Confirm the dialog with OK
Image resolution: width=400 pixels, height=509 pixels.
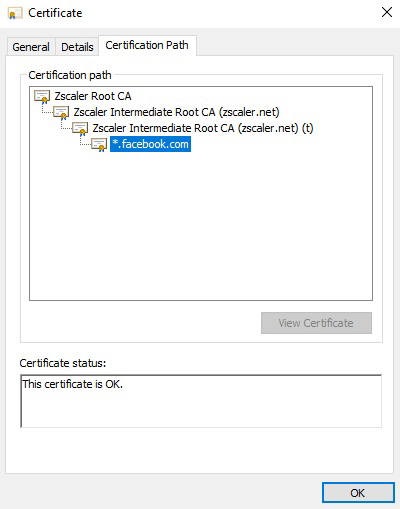point(358,493)
